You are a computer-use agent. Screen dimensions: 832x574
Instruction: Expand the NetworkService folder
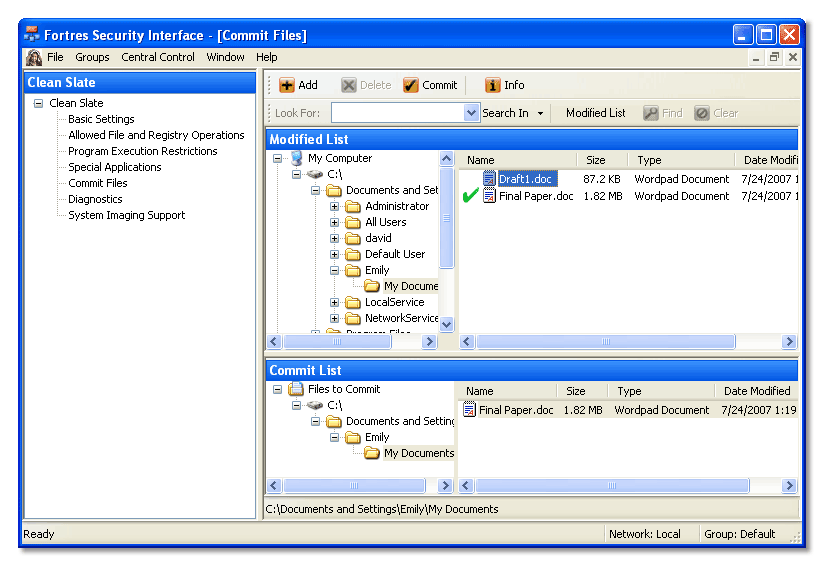(x=334, y=318)
